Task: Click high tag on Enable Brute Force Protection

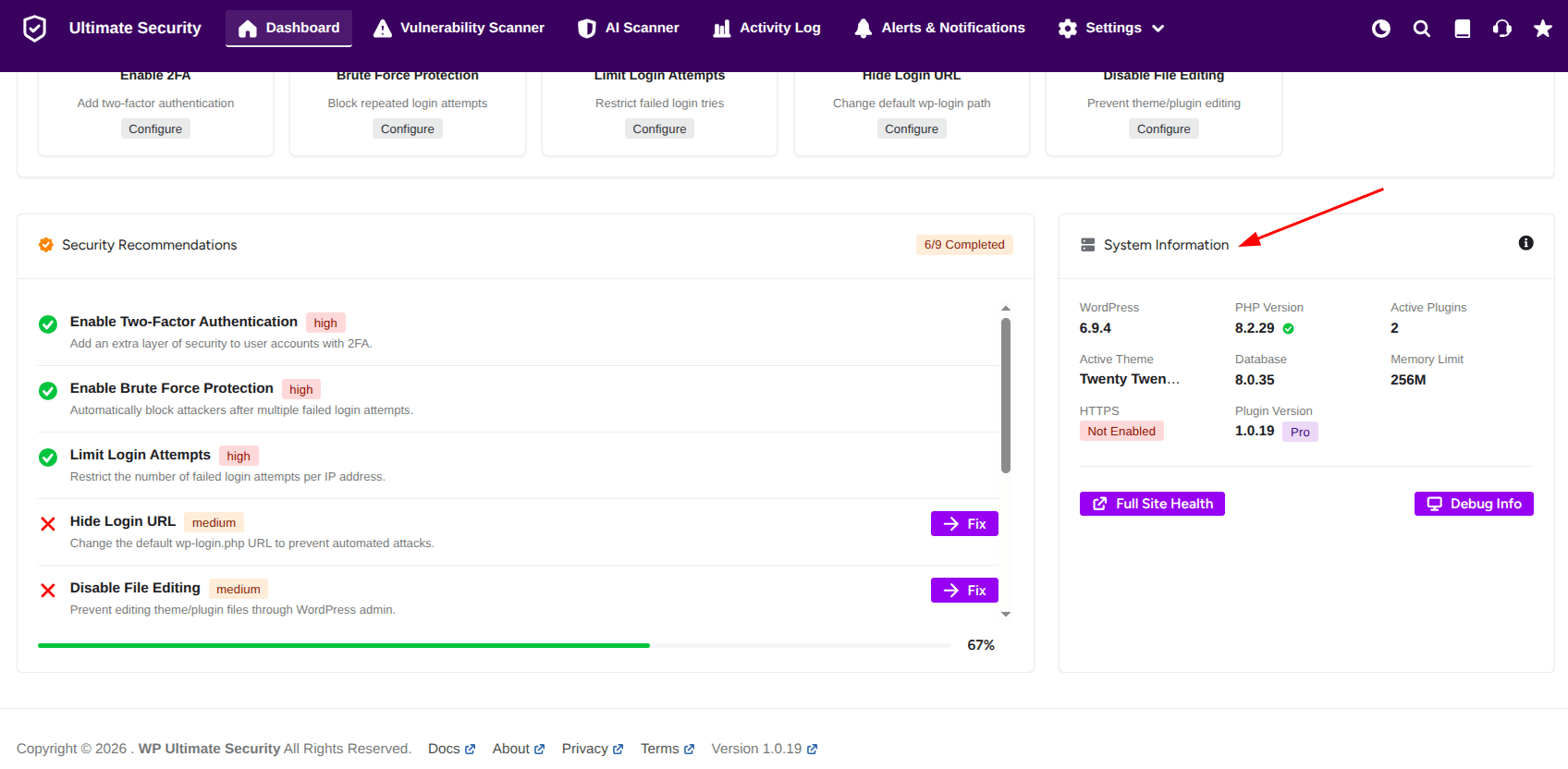Action: point(301,390)
